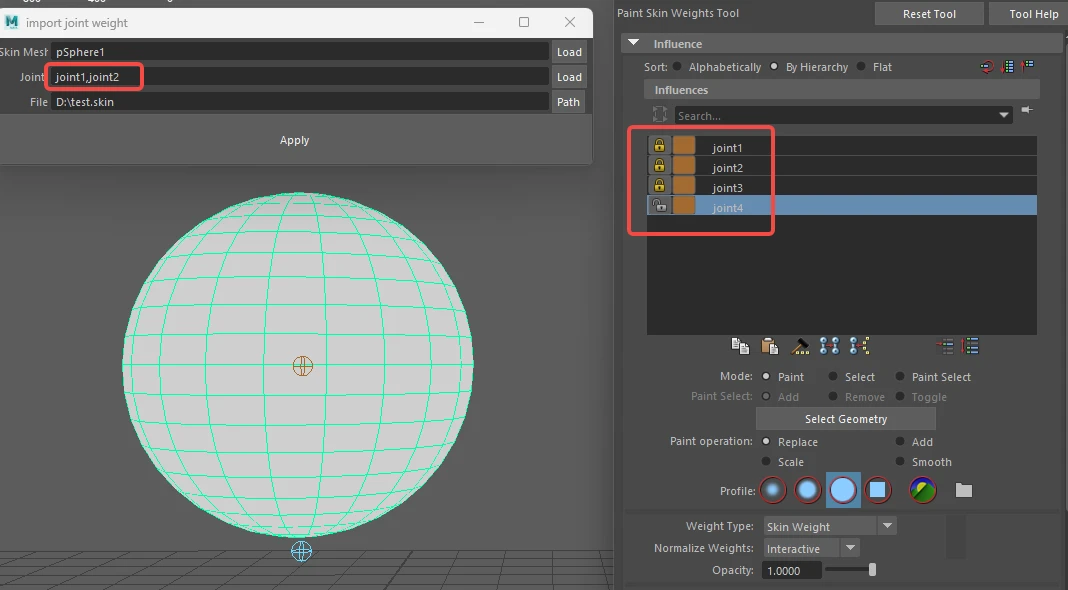Click the Apply button
Viewport: 1068px width, 590px height.
[x=294, y=140]
